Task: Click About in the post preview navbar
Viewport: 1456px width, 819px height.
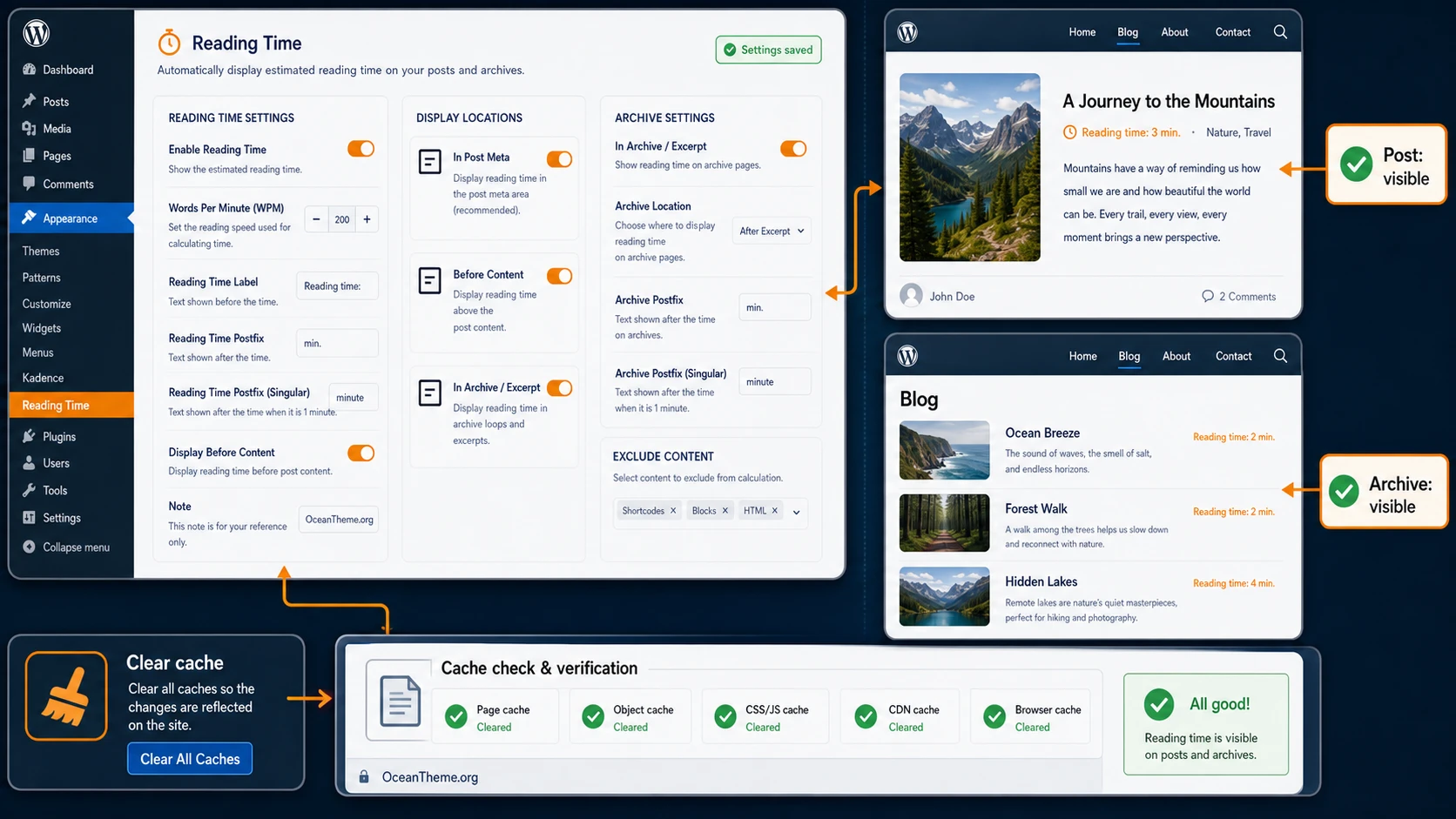Action: (1175, 32)
